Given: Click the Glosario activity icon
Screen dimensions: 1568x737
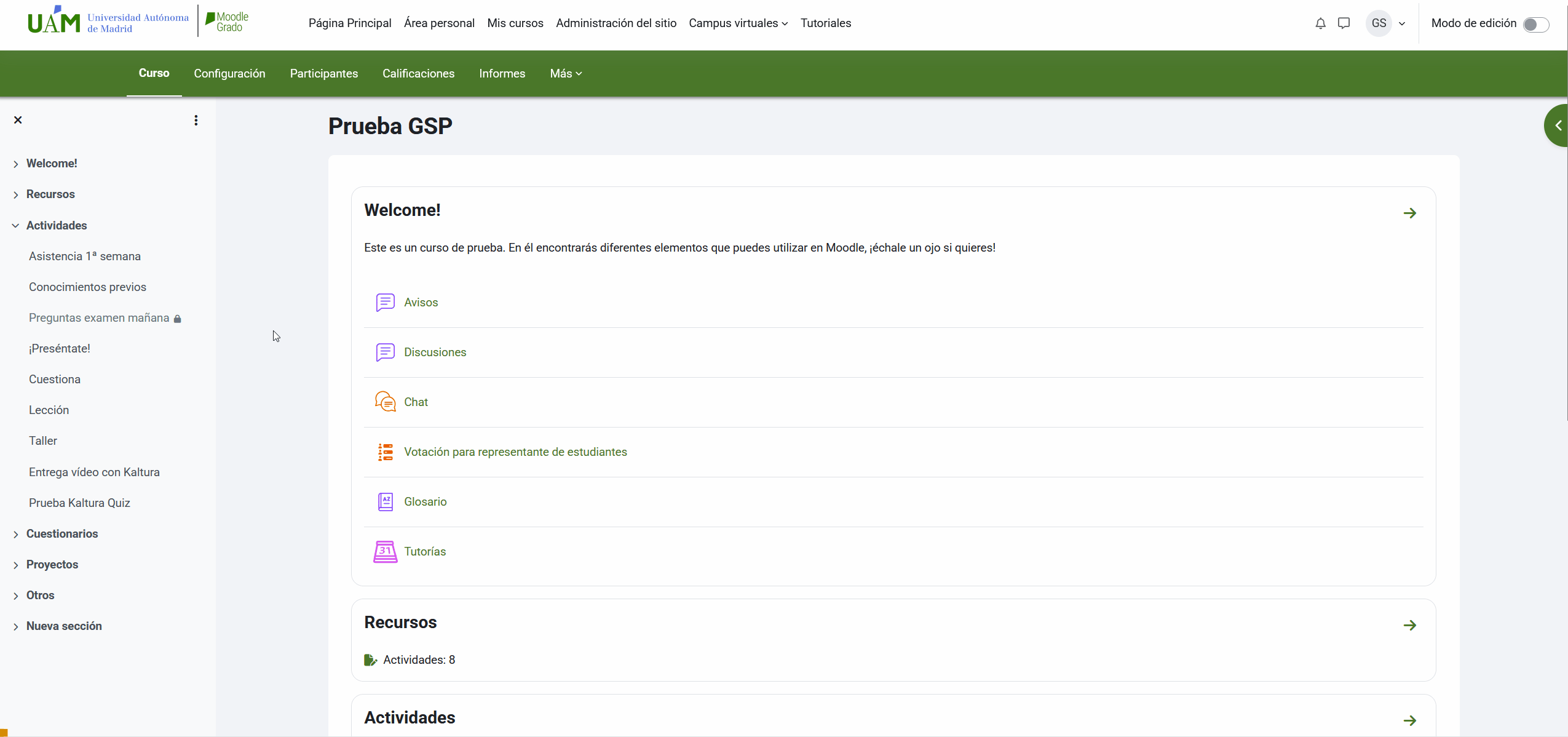Looking at the screenshot, I should 386,501.
